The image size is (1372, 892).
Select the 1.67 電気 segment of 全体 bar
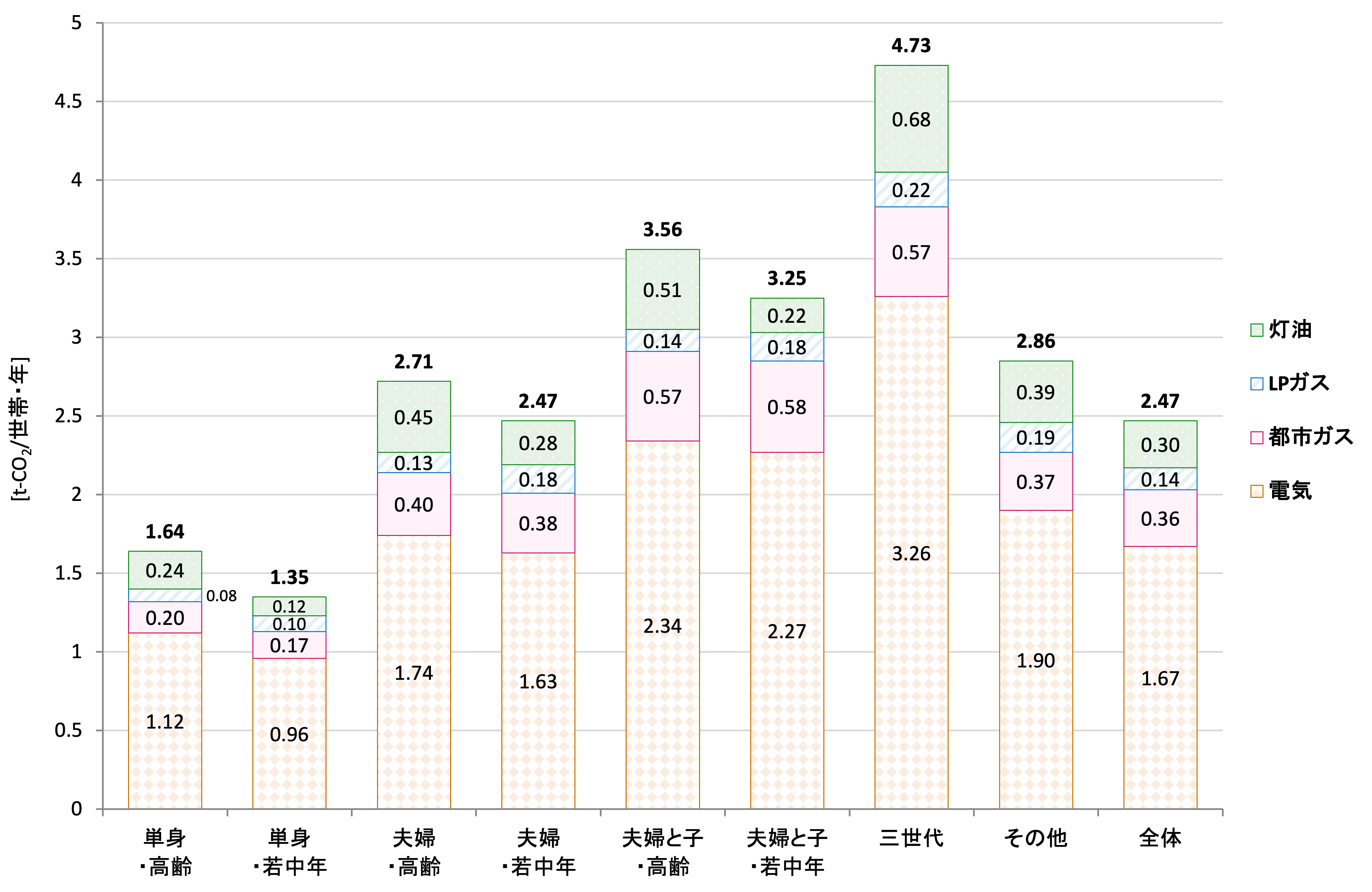click(x=1160, y=678)
